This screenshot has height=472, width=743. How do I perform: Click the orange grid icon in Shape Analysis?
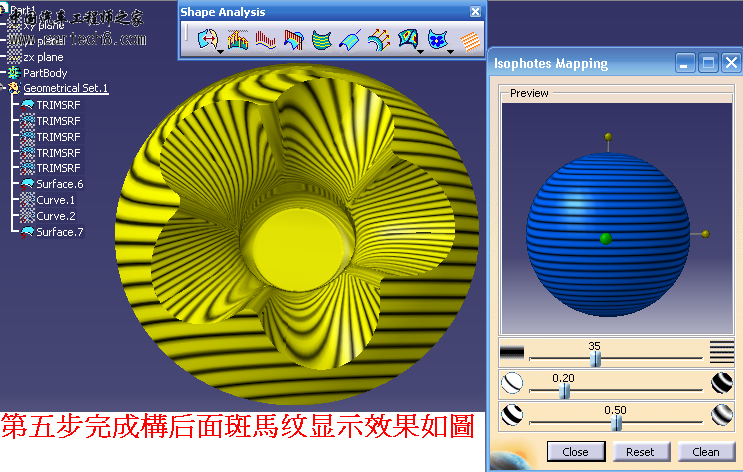tap(469, 40)
